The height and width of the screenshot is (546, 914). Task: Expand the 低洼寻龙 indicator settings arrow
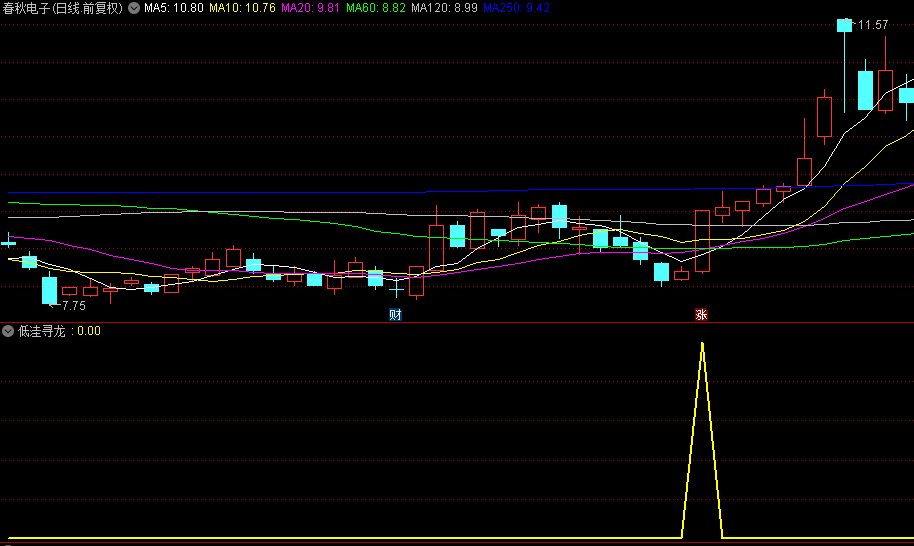8,332
